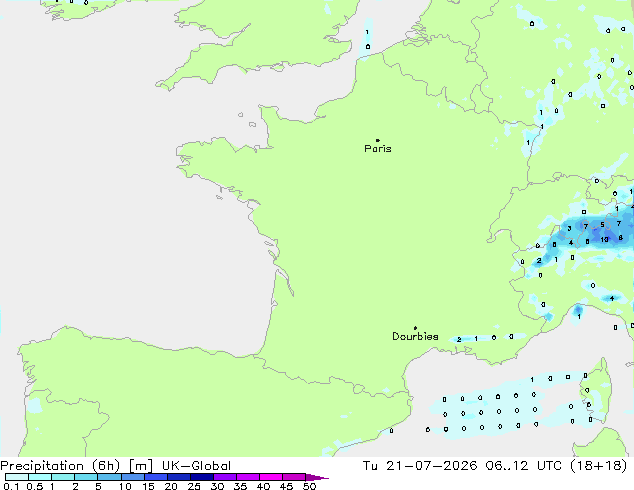Image resolution: width=634 pixels, height=490 pixels.
Task: Click the 35–40 legend color swatch
Action: pyautogui.click(x=247, y=477)
